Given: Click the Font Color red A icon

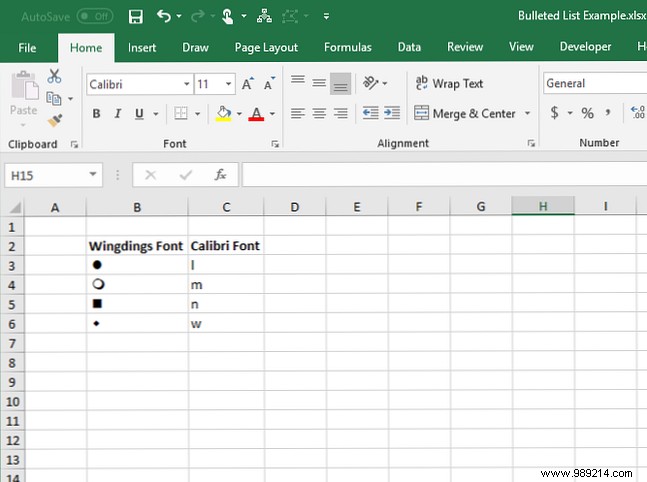Looking at the screenshot, I should 256,113.
